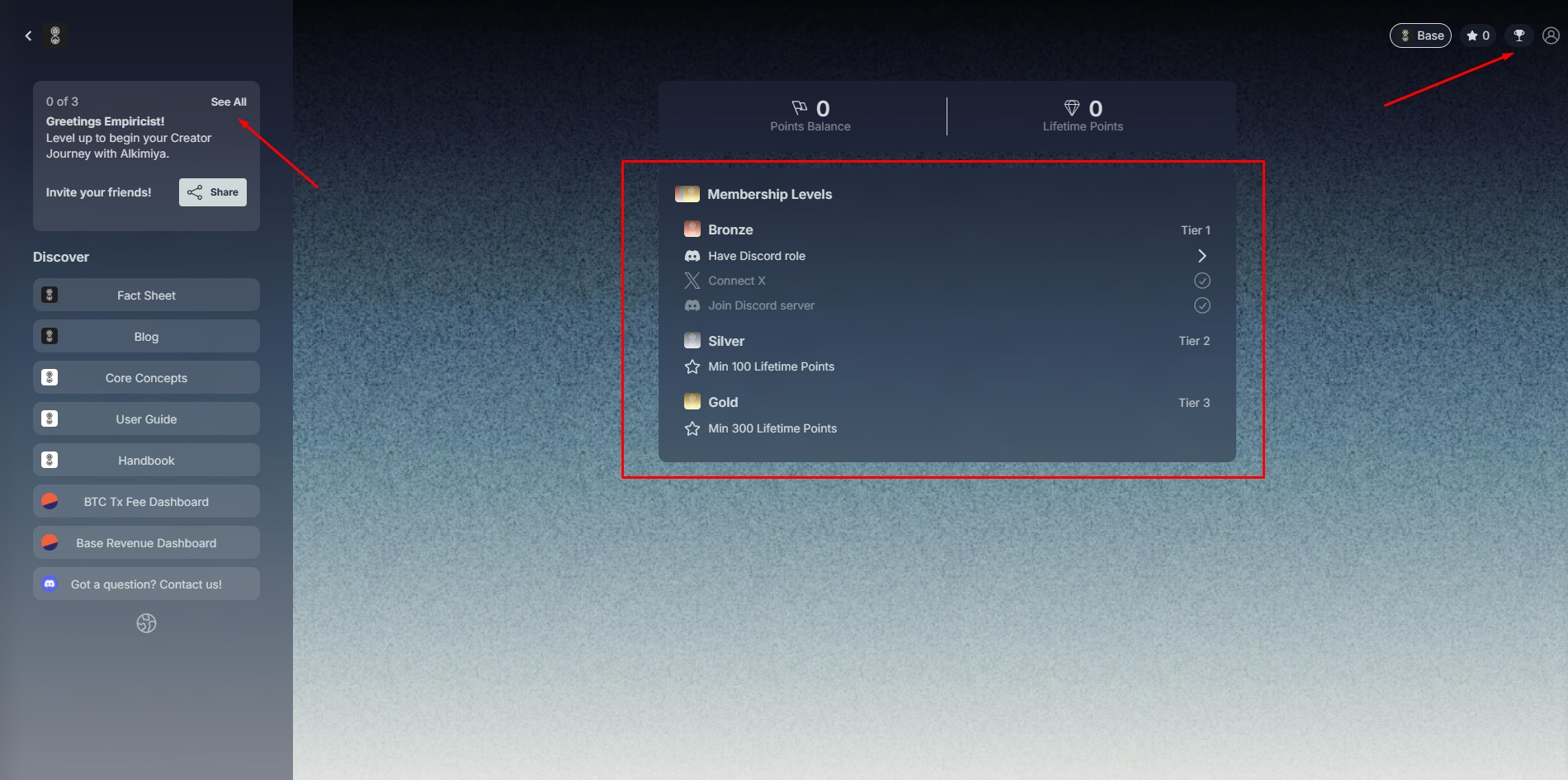Open the Fact Sheet link
Viewport: 1568px width, 780px height.
click(146, 295)
